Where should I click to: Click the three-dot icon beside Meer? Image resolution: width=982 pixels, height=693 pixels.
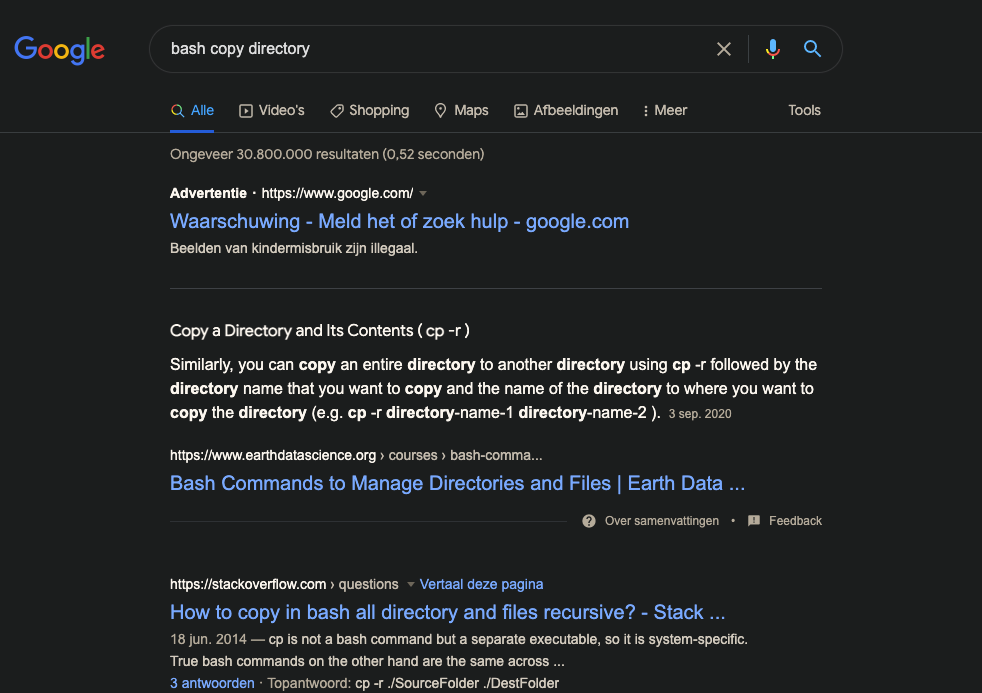(646, 111)
